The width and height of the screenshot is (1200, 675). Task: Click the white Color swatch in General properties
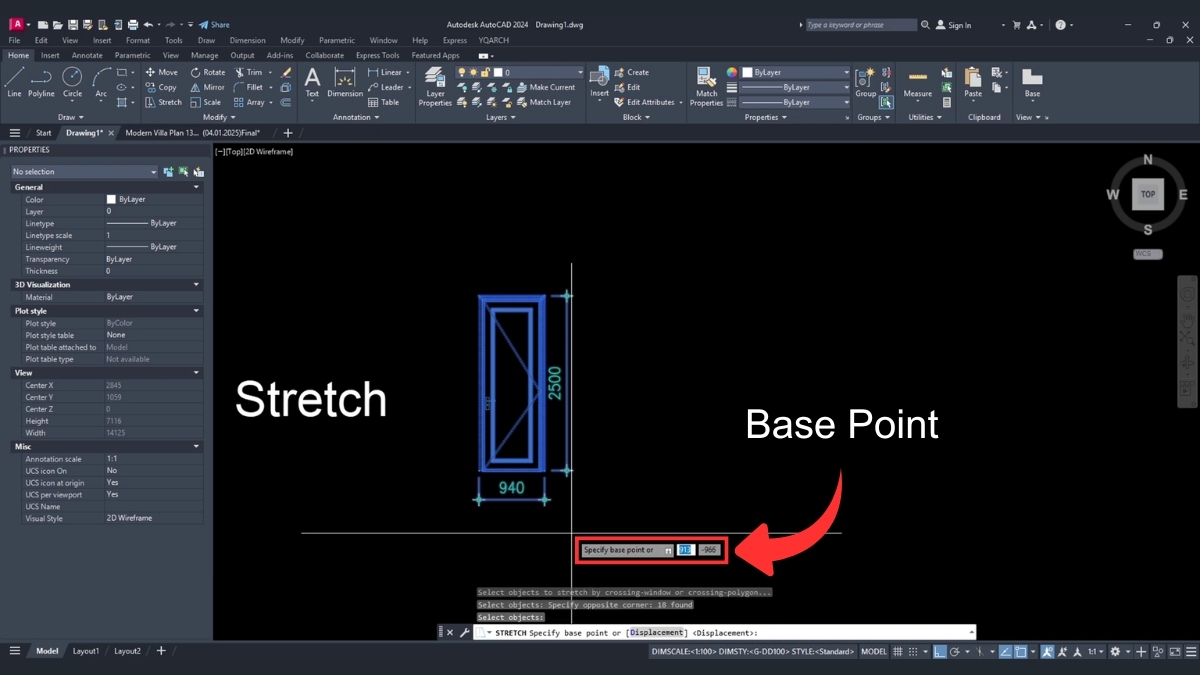(x=111, y=199)
